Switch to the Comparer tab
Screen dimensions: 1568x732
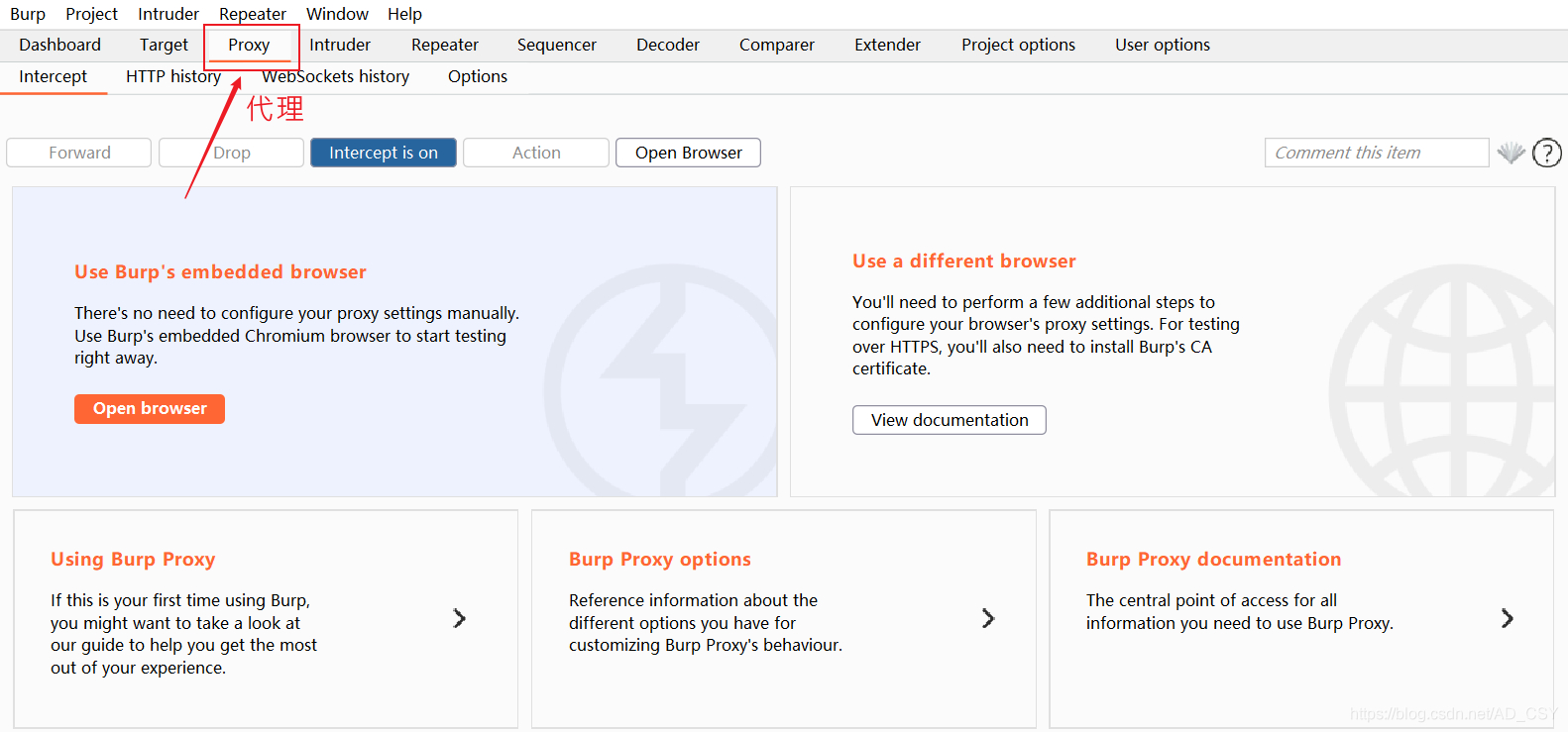(x=777, y=45)
